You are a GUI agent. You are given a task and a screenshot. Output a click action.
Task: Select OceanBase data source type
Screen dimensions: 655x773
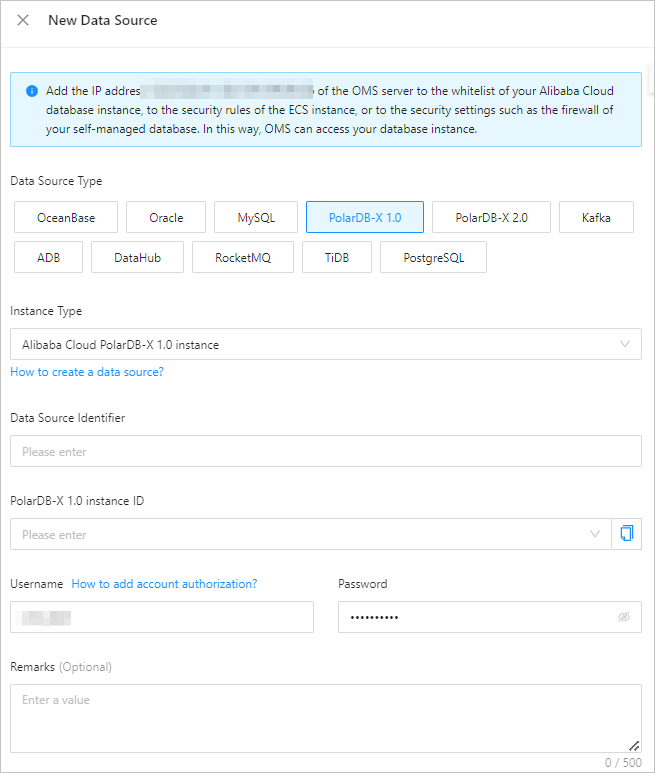tap(66, 217)
